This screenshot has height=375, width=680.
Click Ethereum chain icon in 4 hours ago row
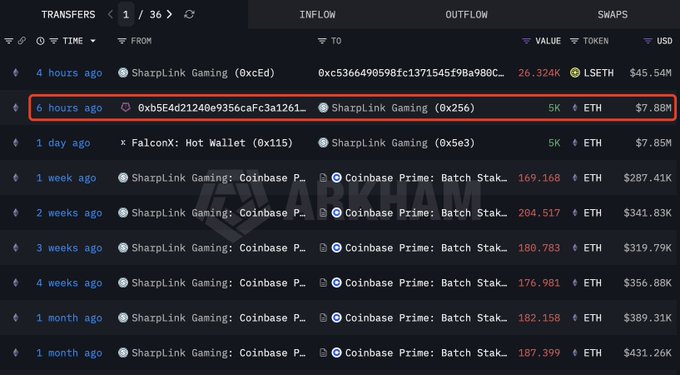point(16,73)
